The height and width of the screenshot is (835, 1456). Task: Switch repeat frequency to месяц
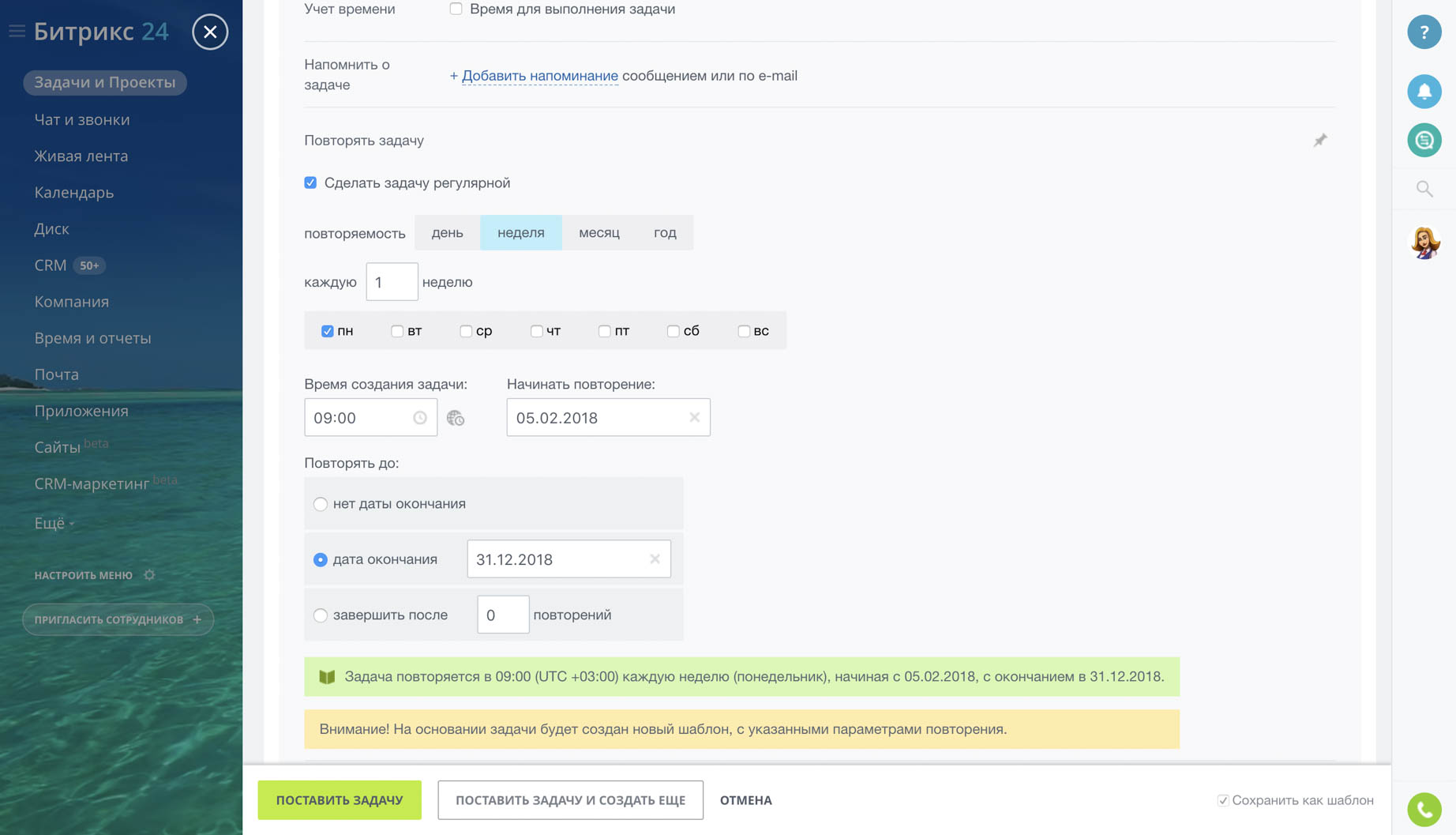599,232
